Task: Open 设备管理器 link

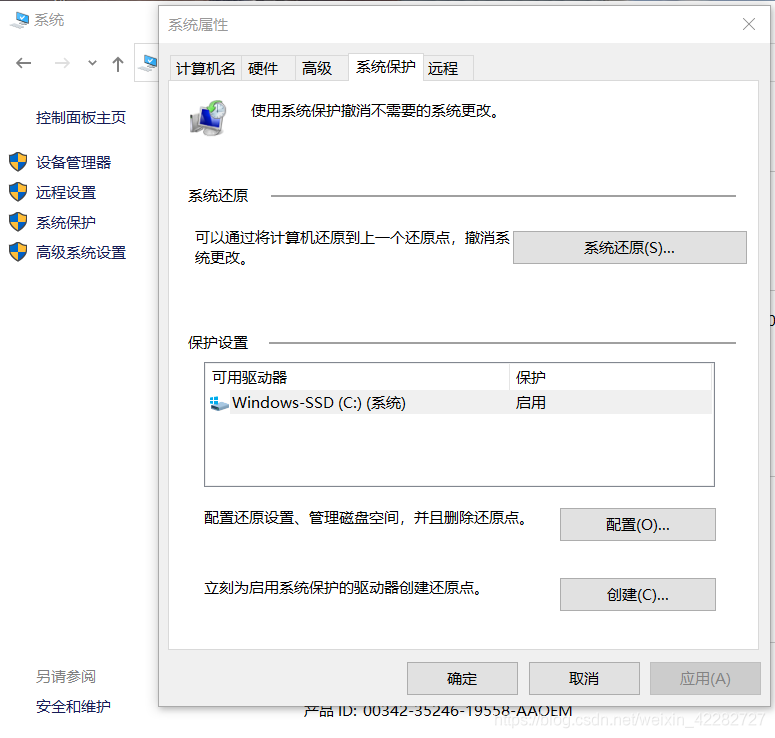Action: (73, 162)
